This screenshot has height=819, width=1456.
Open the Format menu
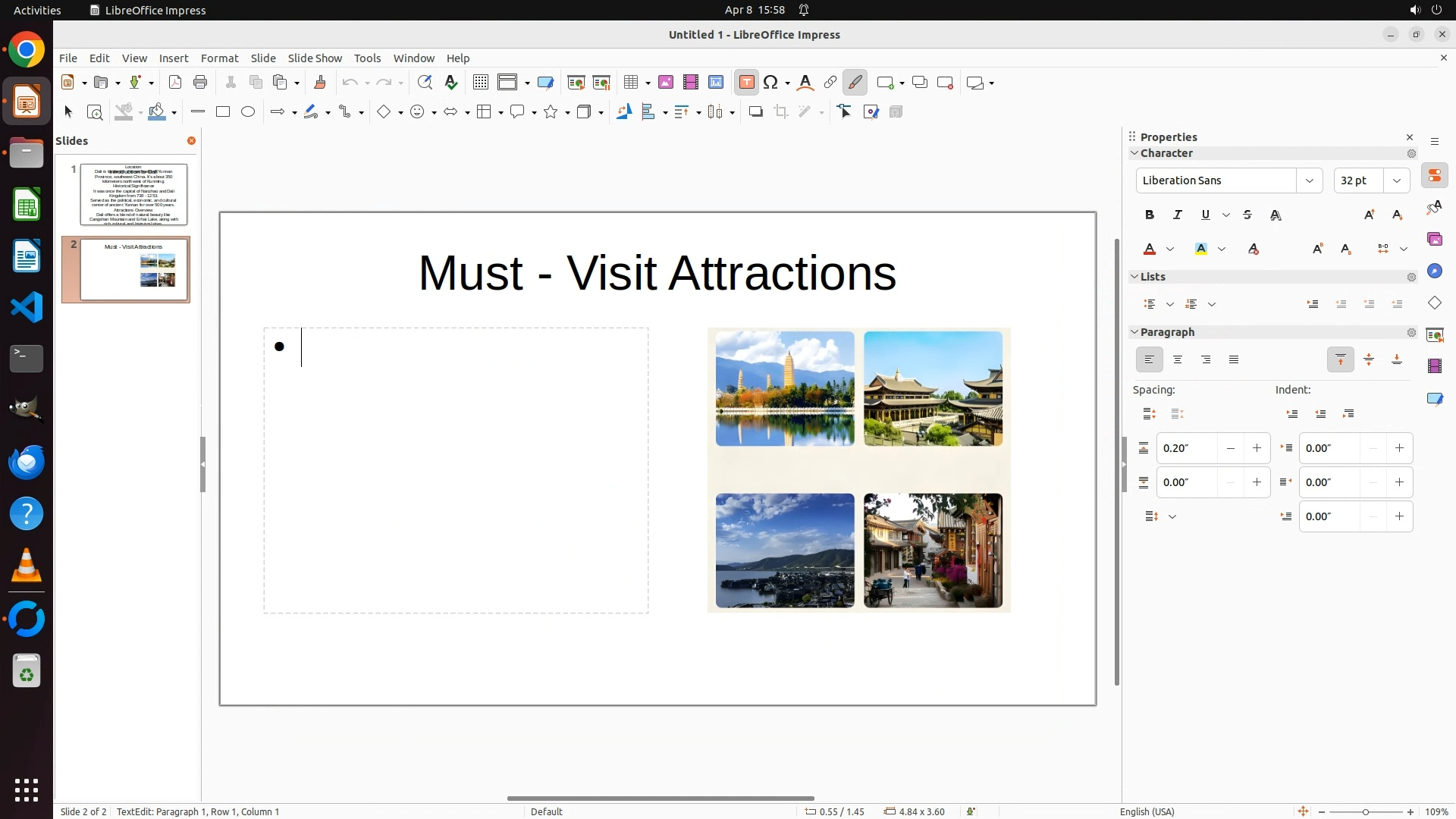pos(219,58)
